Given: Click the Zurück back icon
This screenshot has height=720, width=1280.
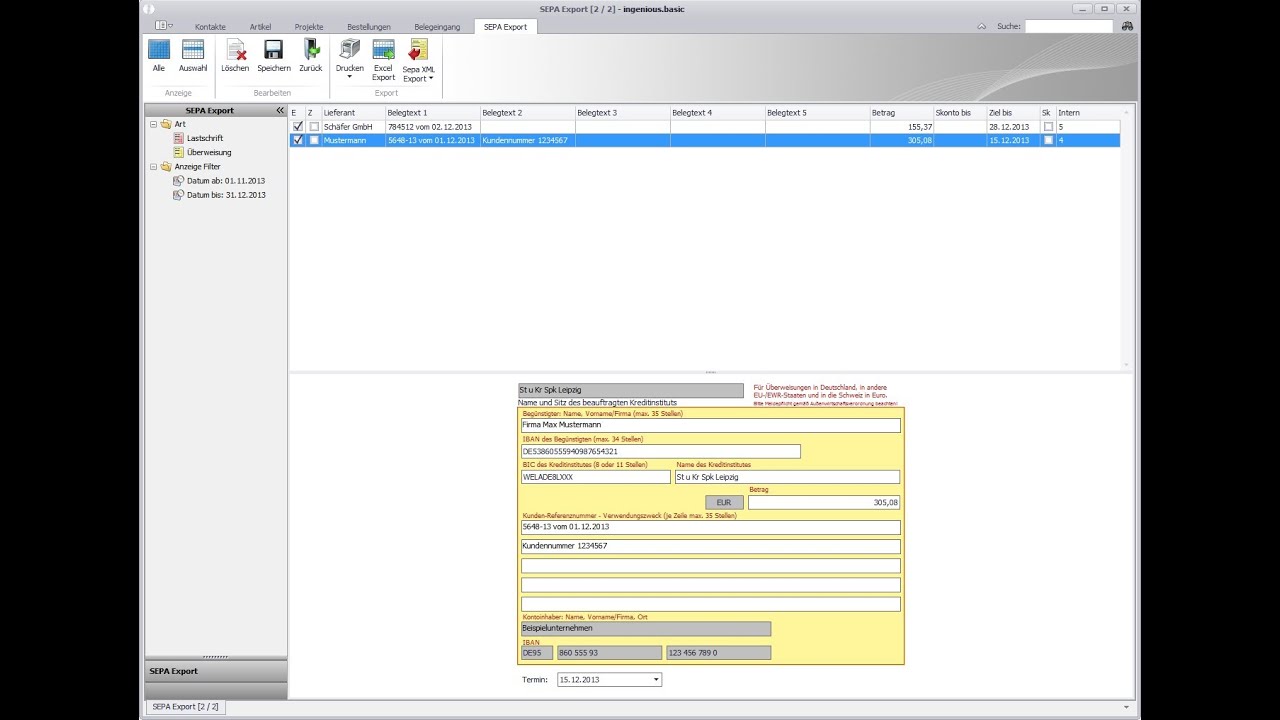Looking at the screenshot, I should (311, 50).
